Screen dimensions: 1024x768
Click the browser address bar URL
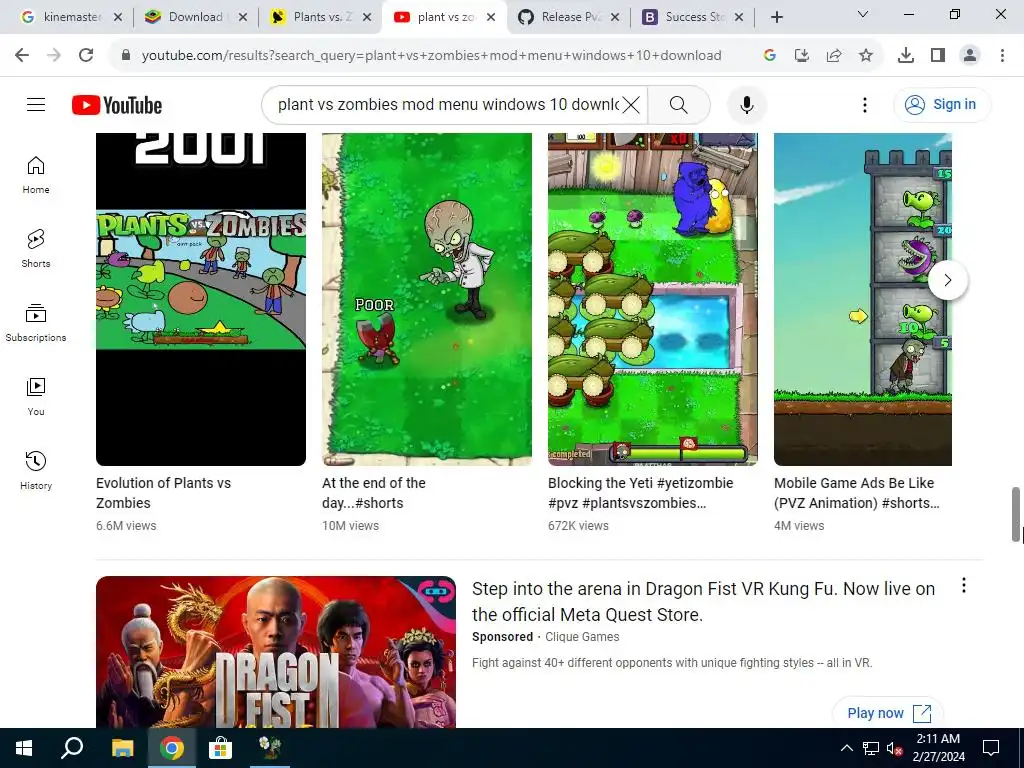(x=431, y=56)
